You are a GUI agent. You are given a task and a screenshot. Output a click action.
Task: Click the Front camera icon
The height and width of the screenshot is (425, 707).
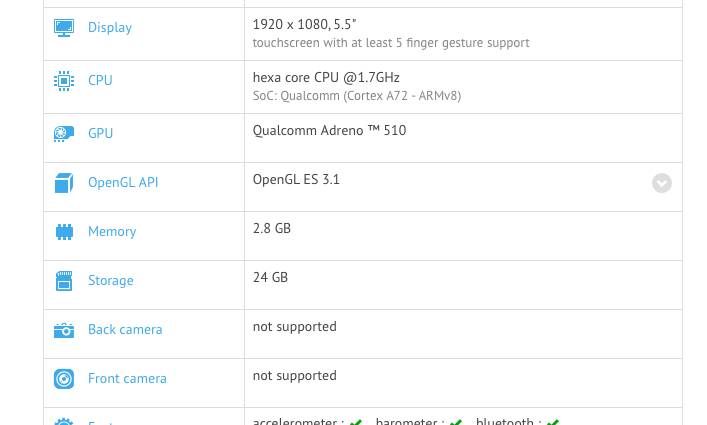click(x=64, y=379)
